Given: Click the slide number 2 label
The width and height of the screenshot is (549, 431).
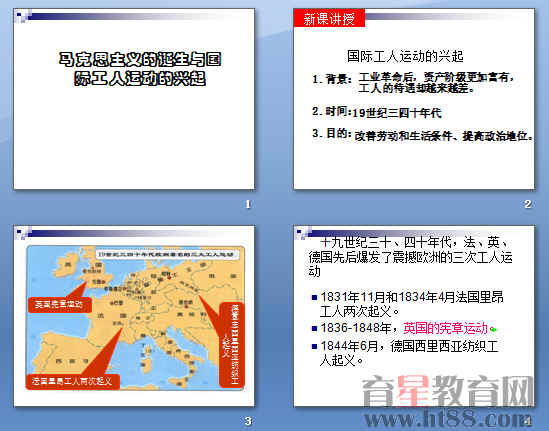Looking at the screenshot, I should coord(528,204).
